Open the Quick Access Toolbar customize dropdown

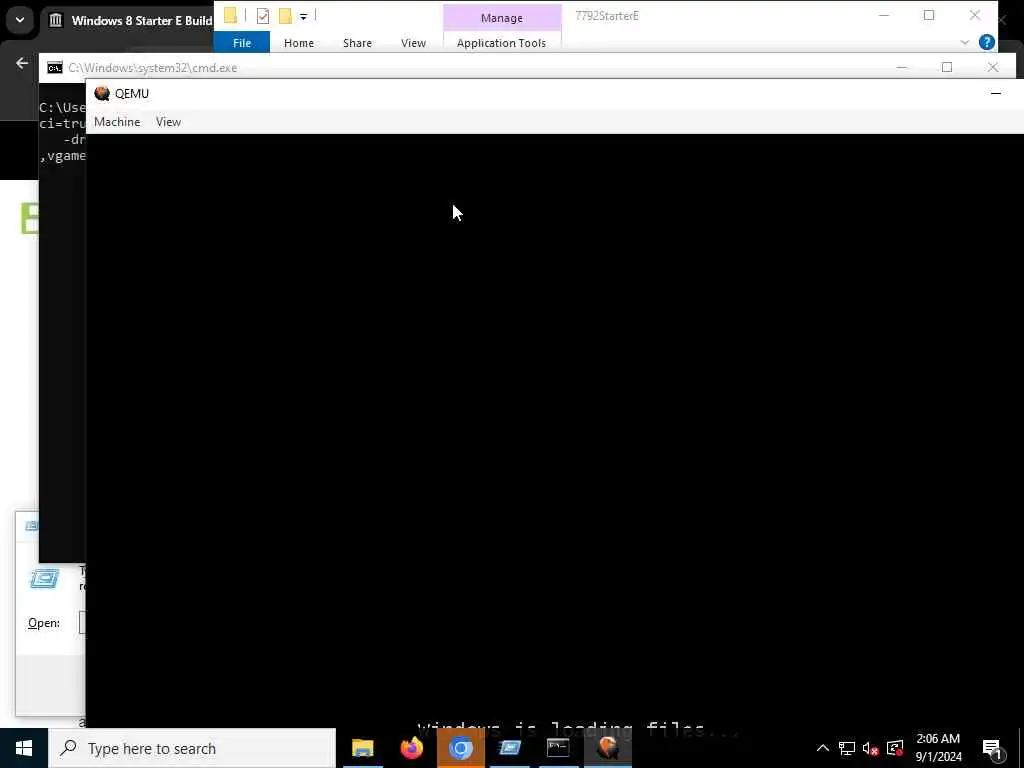(x=303, y=16)
